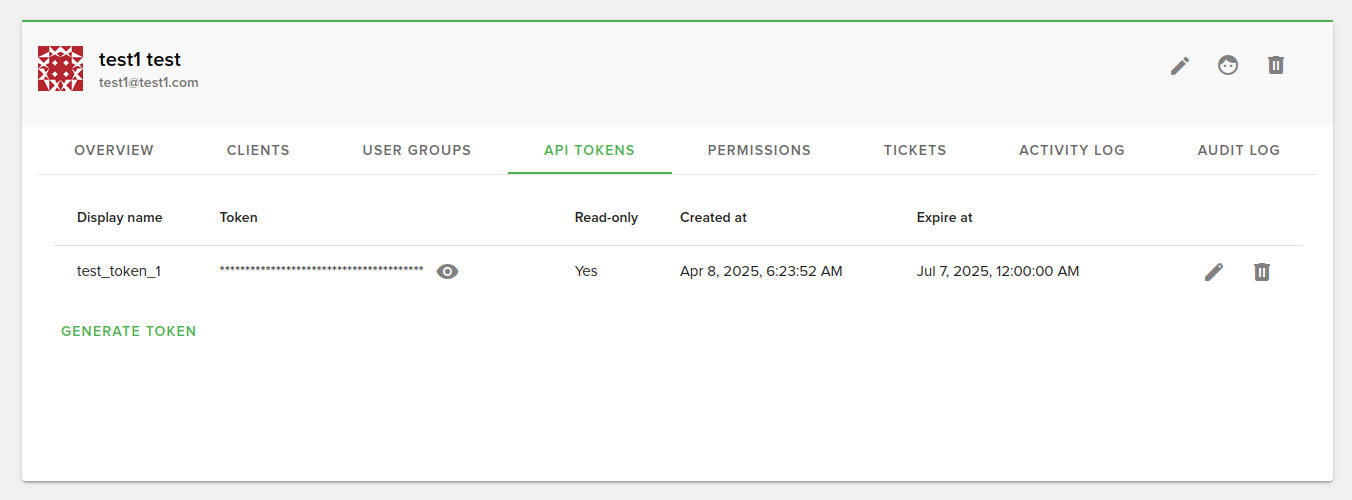
Task: Click the impersonate user face icon
Action: coord(1228,66)
